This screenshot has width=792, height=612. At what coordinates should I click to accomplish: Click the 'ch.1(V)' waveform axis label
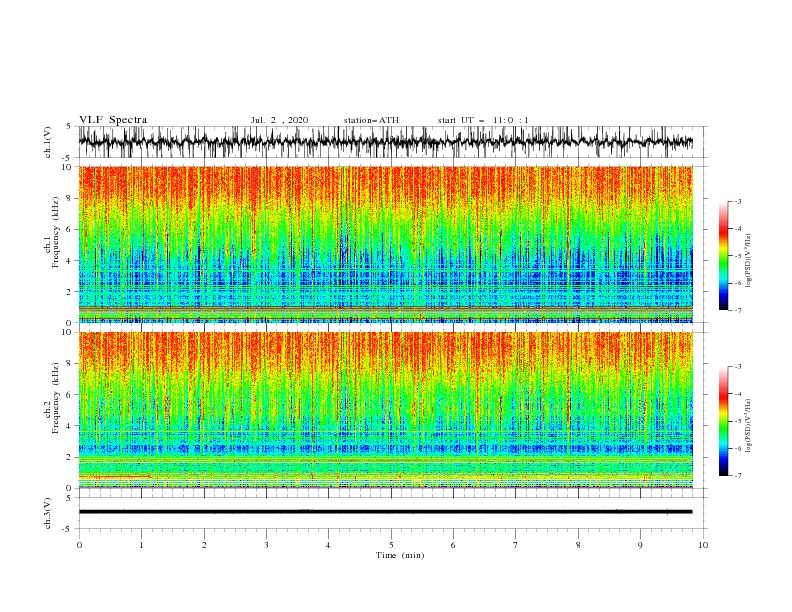click(48, 142)
